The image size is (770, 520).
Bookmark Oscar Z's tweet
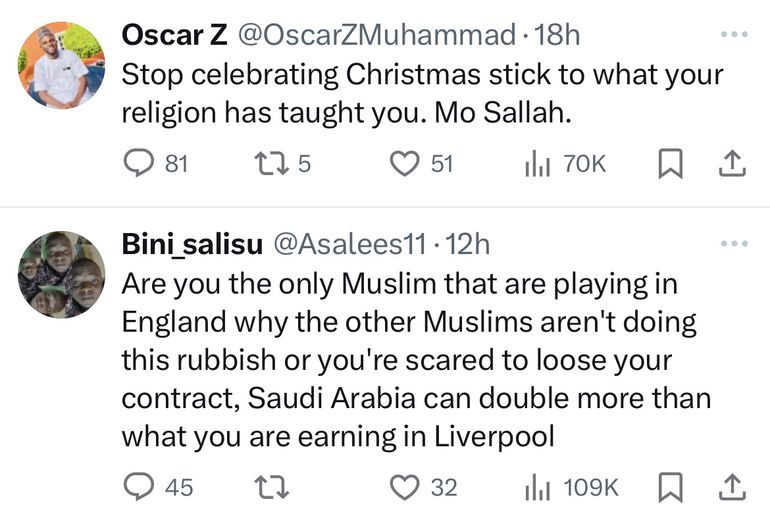tap(669, 163)
